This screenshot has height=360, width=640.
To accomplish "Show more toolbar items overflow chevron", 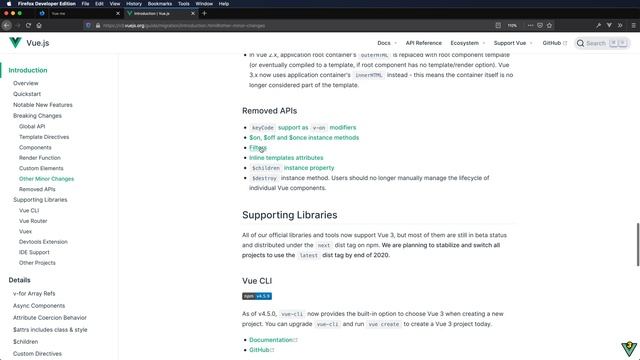I will click(x=620, y=25).
